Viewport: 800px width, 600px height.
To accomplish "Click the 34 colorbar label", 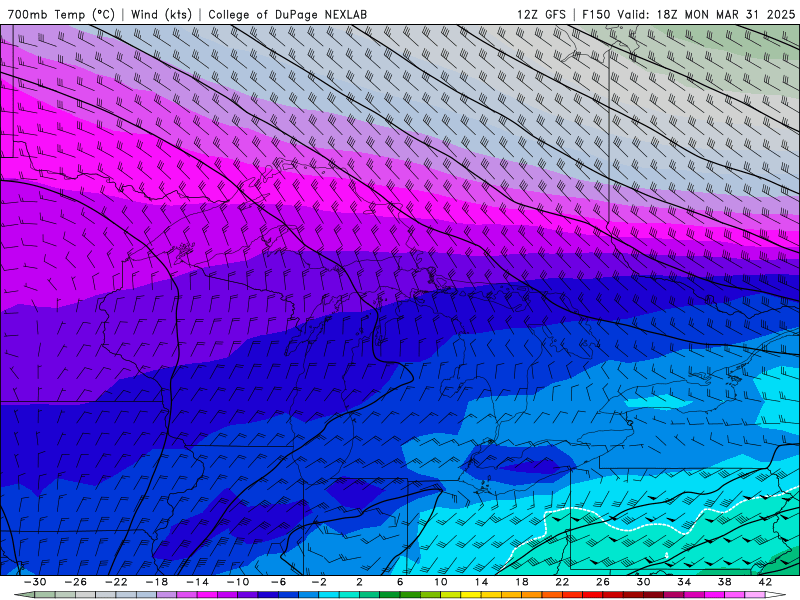I will pyautogui.click(x=684, y=582).
